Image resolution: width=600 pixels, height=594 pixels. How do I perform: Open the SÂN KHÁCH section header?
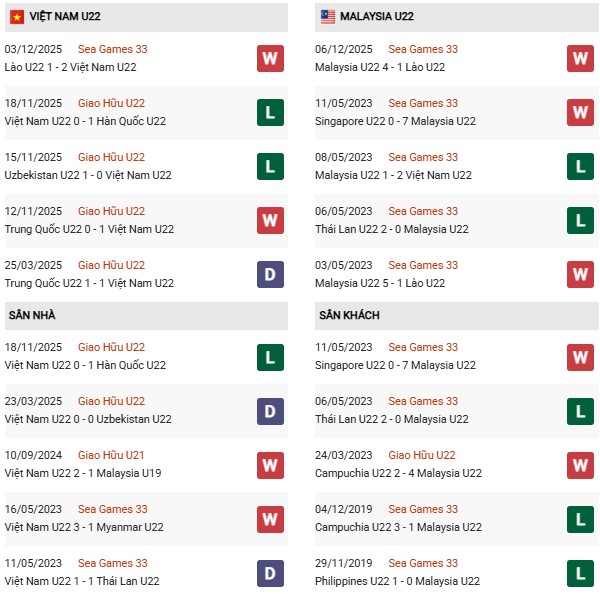pos(351,315)
